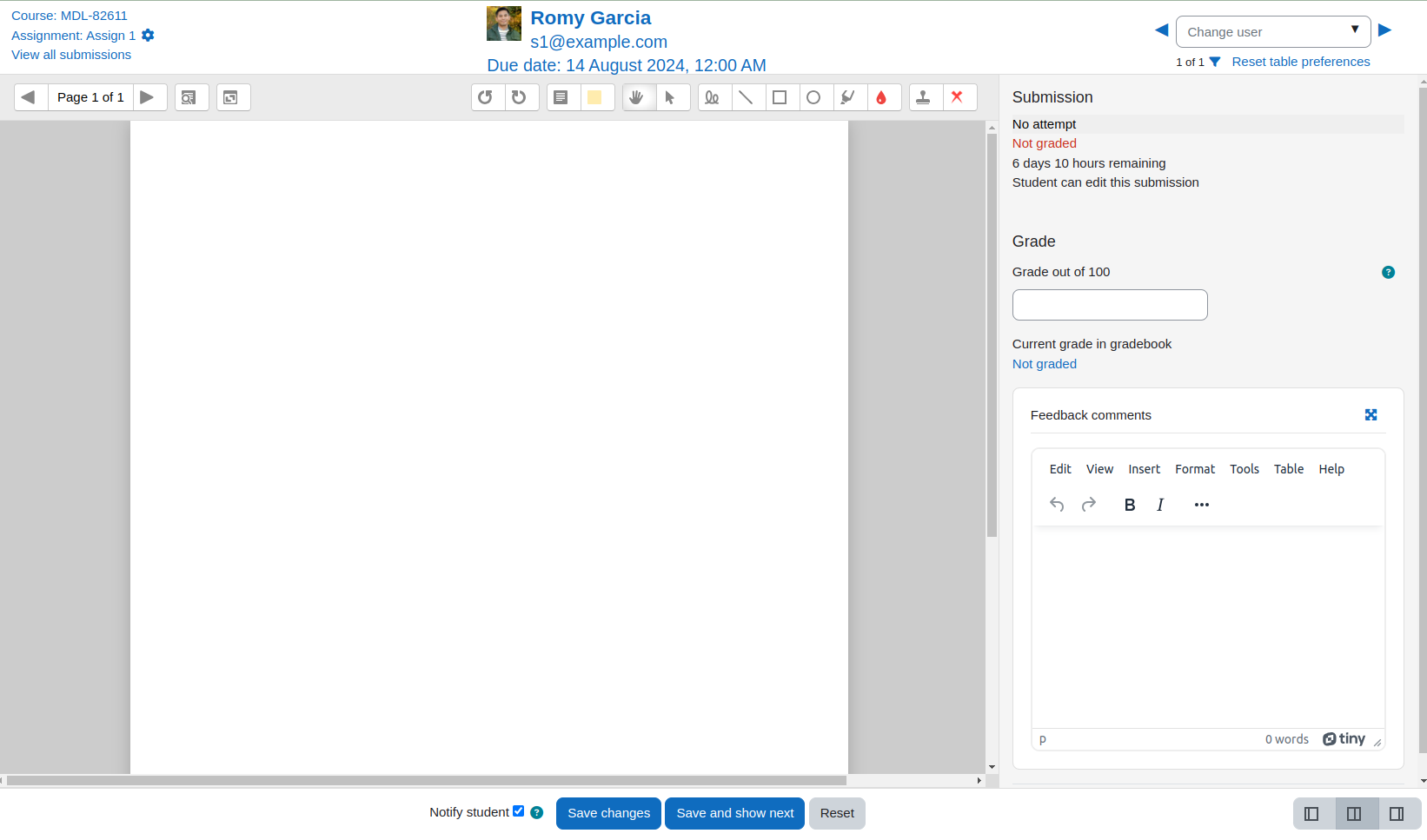1427x840 pixels.
Task: Open the View menu in editor
Action: (1099, 469)
